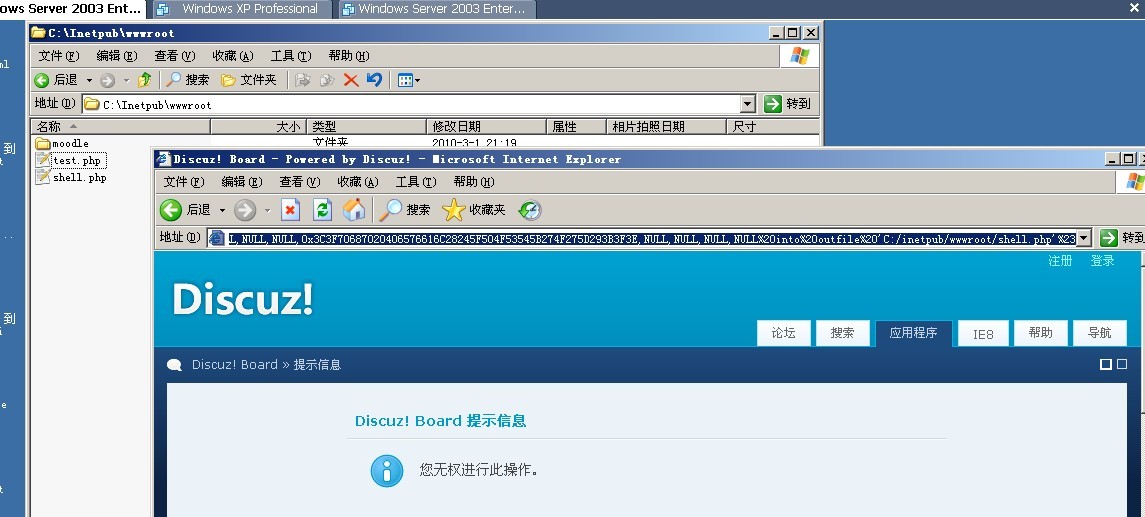Sort by 类型 column header
The height and width of the screenshot is (517, 1145).
click(x=367, y=126)
